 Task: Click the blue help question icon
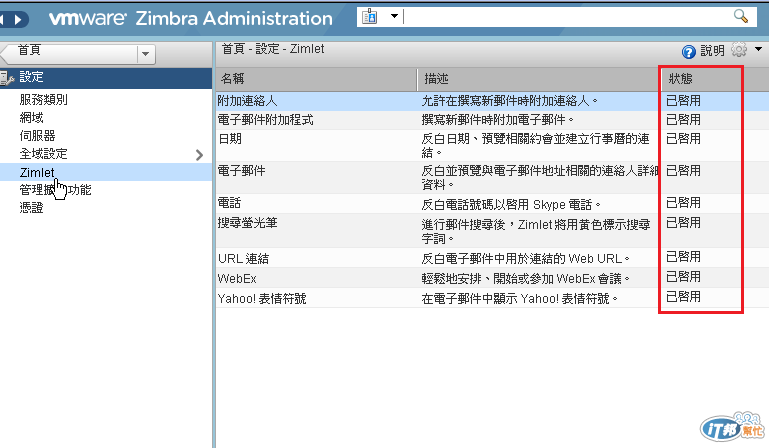point(689,52)
